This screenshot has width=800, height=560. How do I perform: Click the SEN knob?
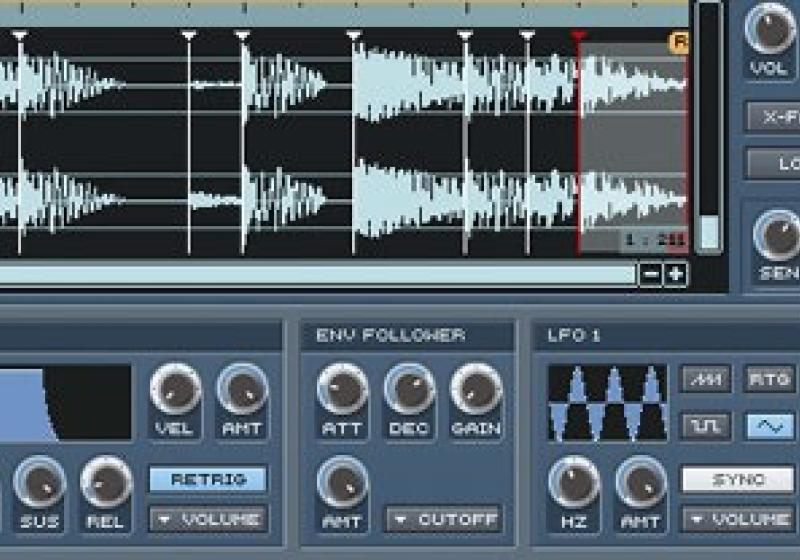[777, 236]
